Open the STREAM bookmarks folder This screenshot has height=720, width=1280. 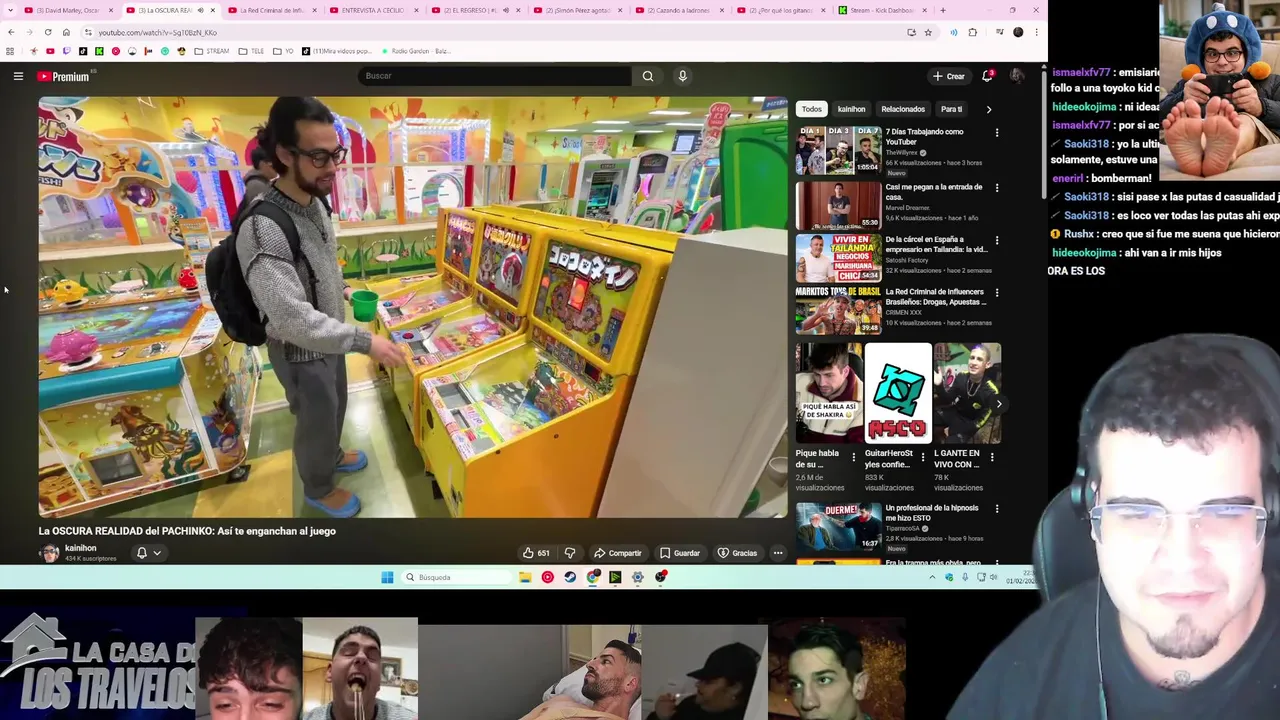coord(212,51)
